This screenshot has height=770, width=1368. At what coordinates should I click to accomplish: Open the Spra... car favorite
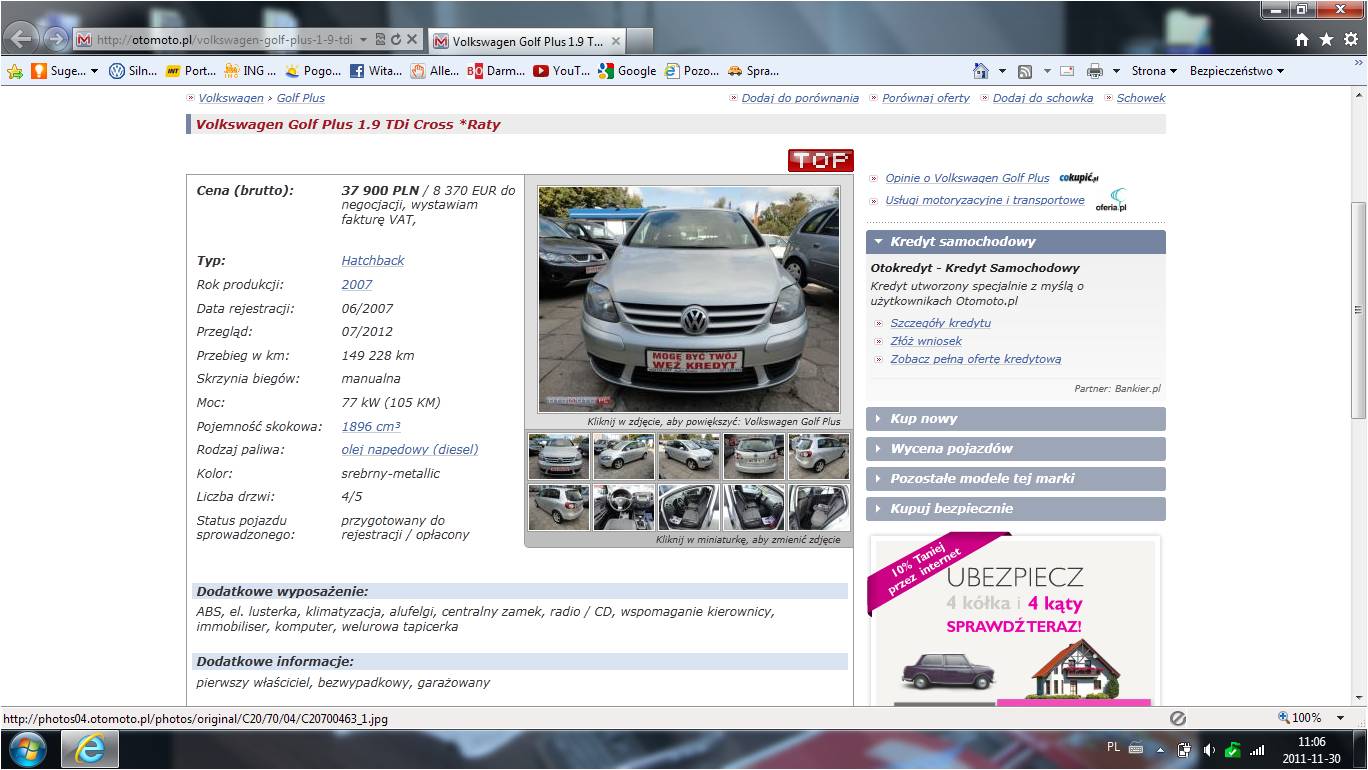(x=754, y=71)
